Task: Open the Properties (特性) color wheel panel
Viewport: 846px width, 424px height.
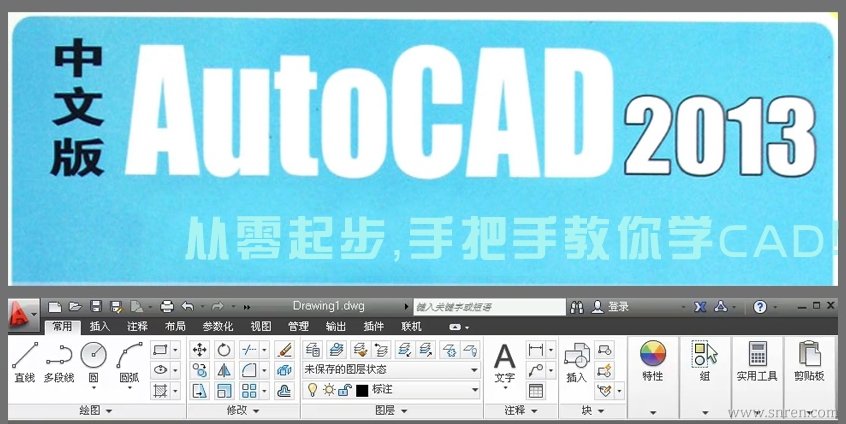Action: [653, 361]
